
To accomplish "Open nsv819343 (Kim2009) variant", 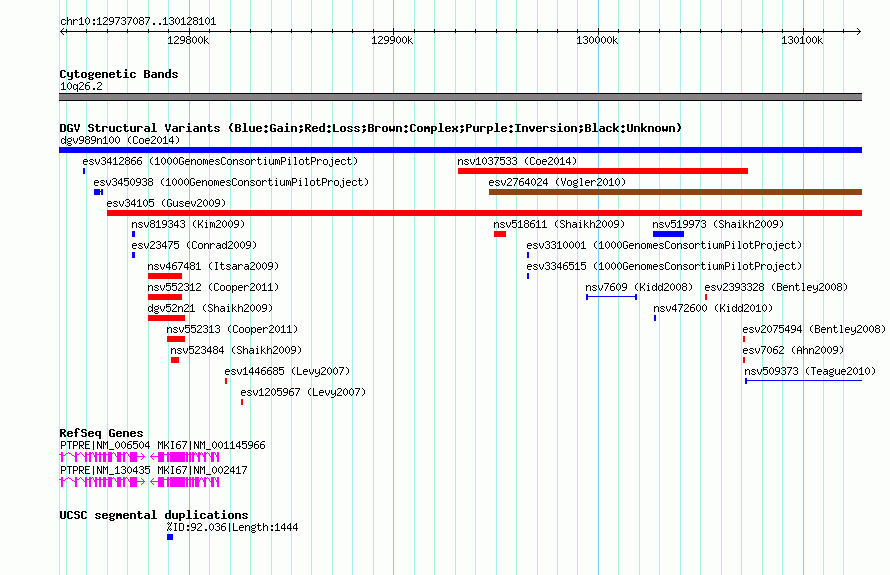I will coord(188,224).
